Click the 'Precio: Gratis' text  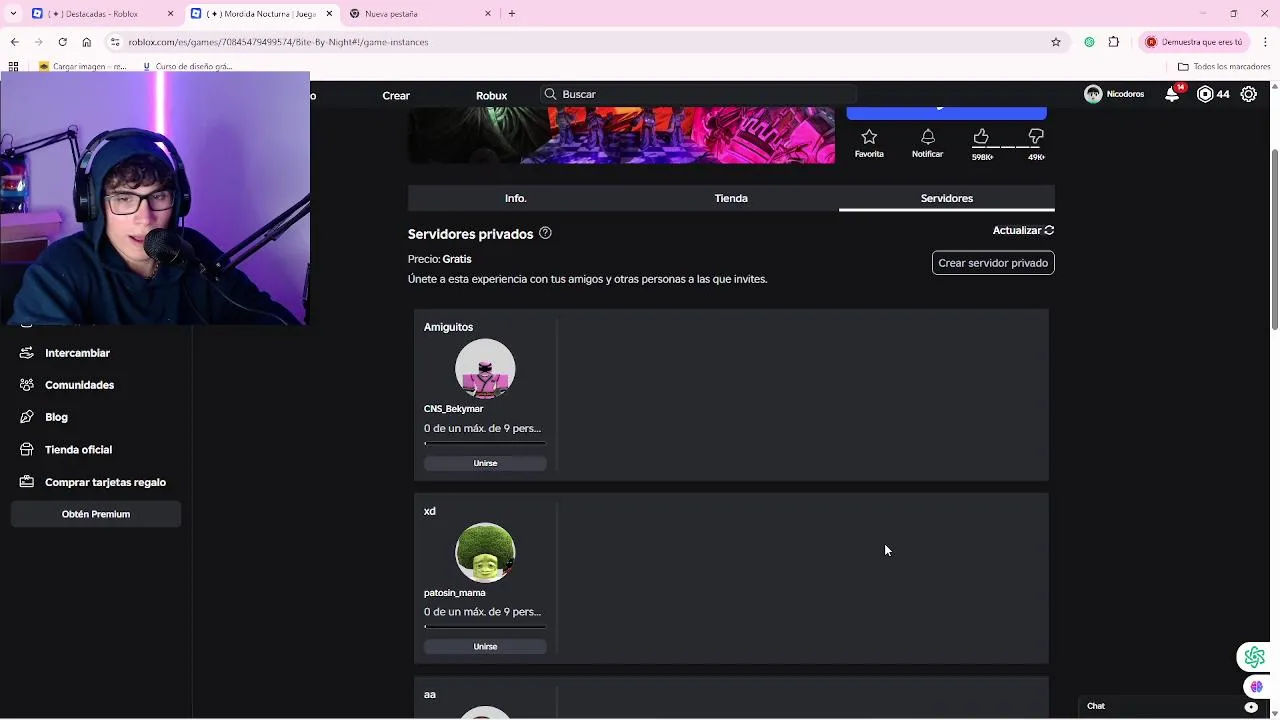(439, 259)
